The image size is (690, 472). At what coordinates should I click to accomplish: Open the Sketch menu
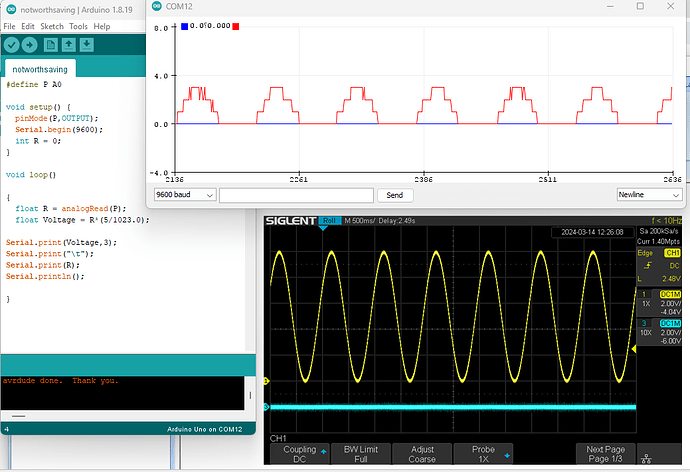pos(53,25)
